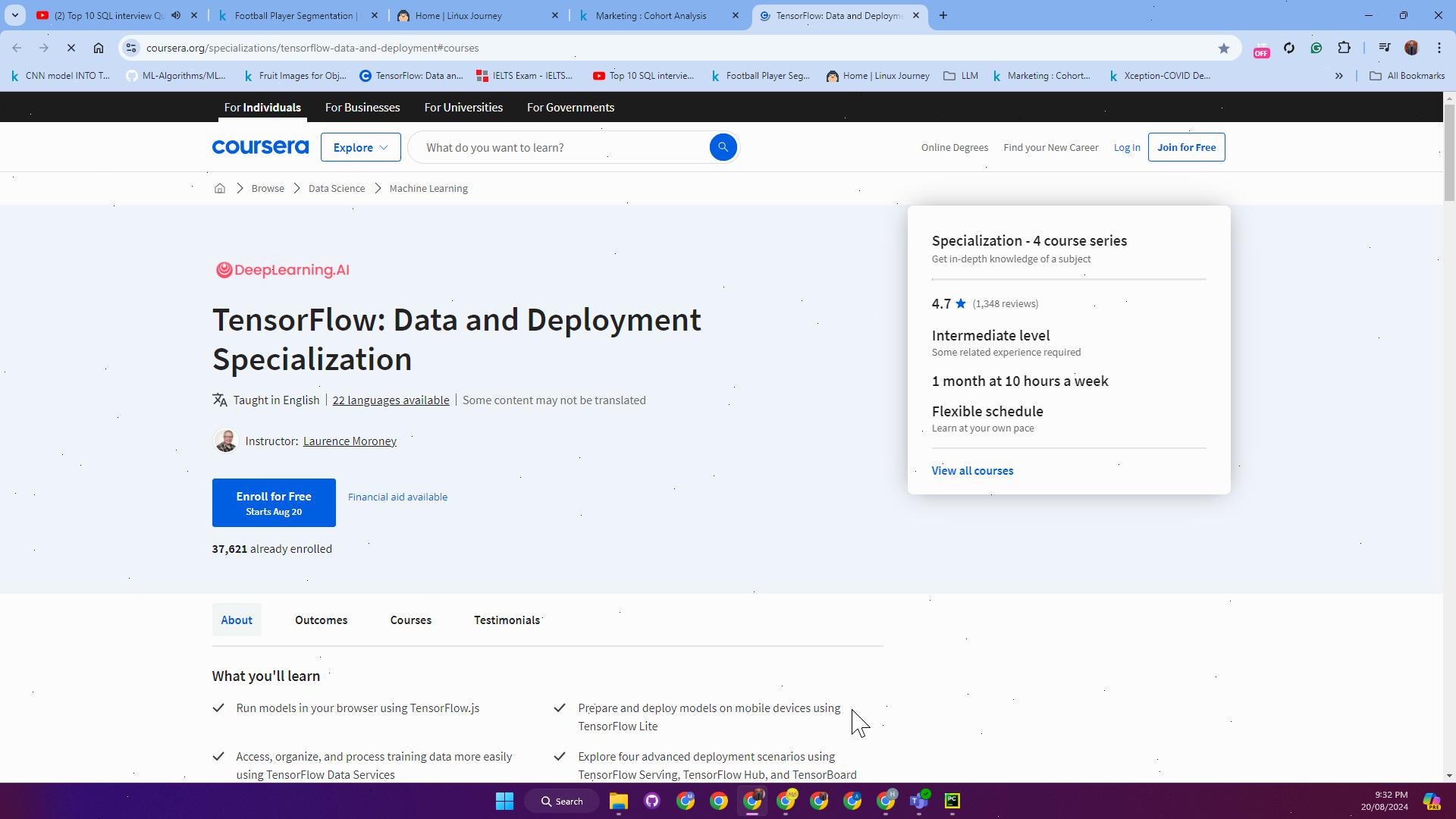Open the For Universities menu item
Viewport: 1456px width, 819px height.
pos(463,107)
